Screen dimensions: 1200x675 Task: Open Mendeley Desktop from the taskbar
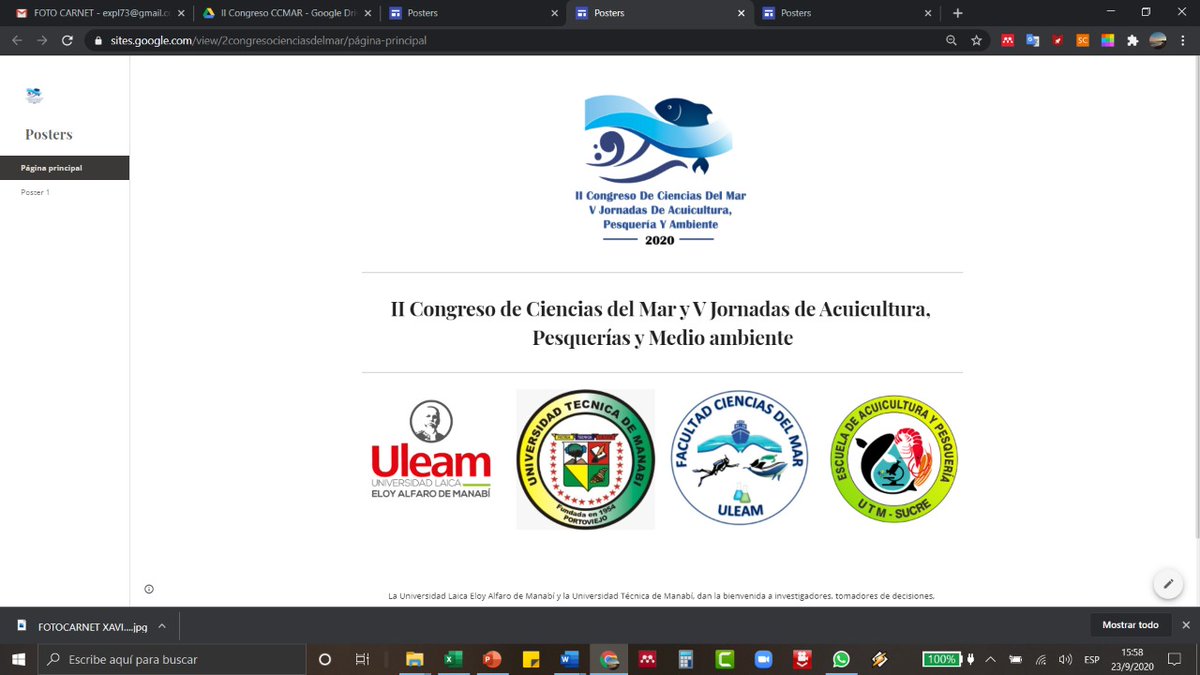pos(647,659)
